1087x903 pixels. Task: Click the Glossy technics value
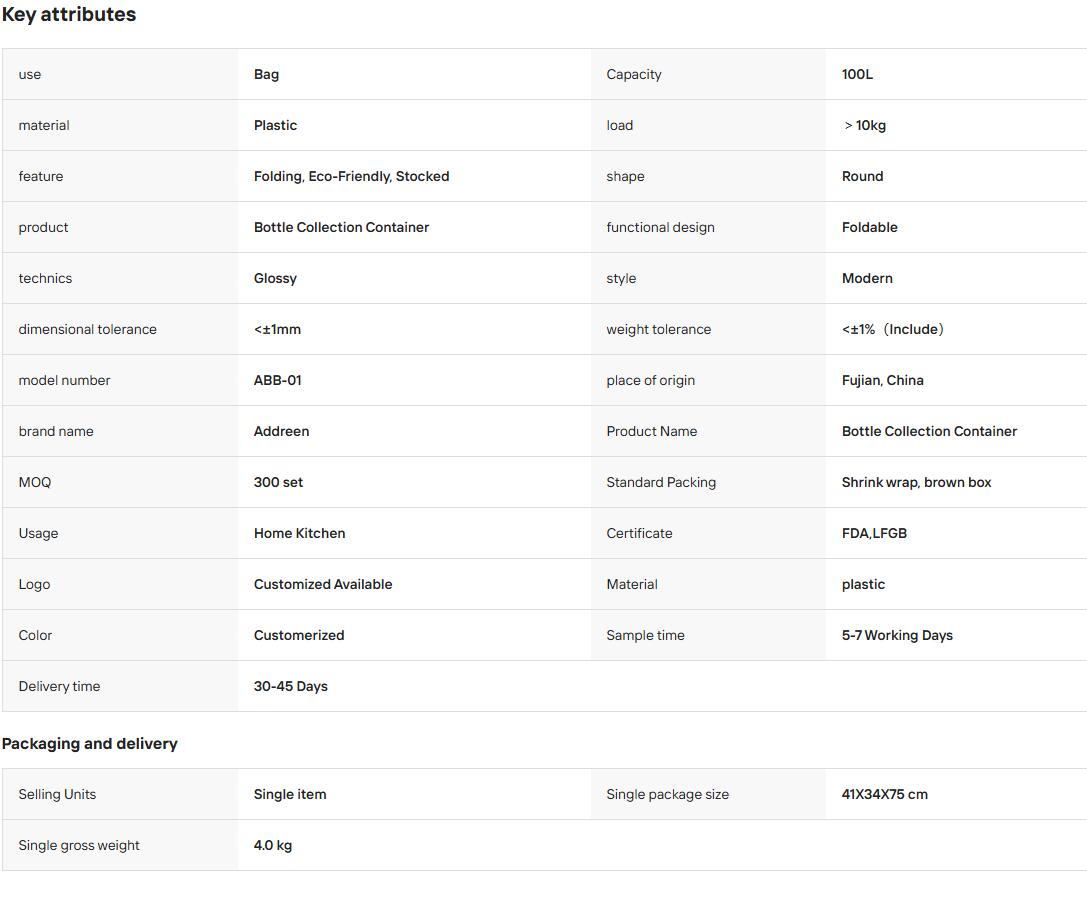275,279
